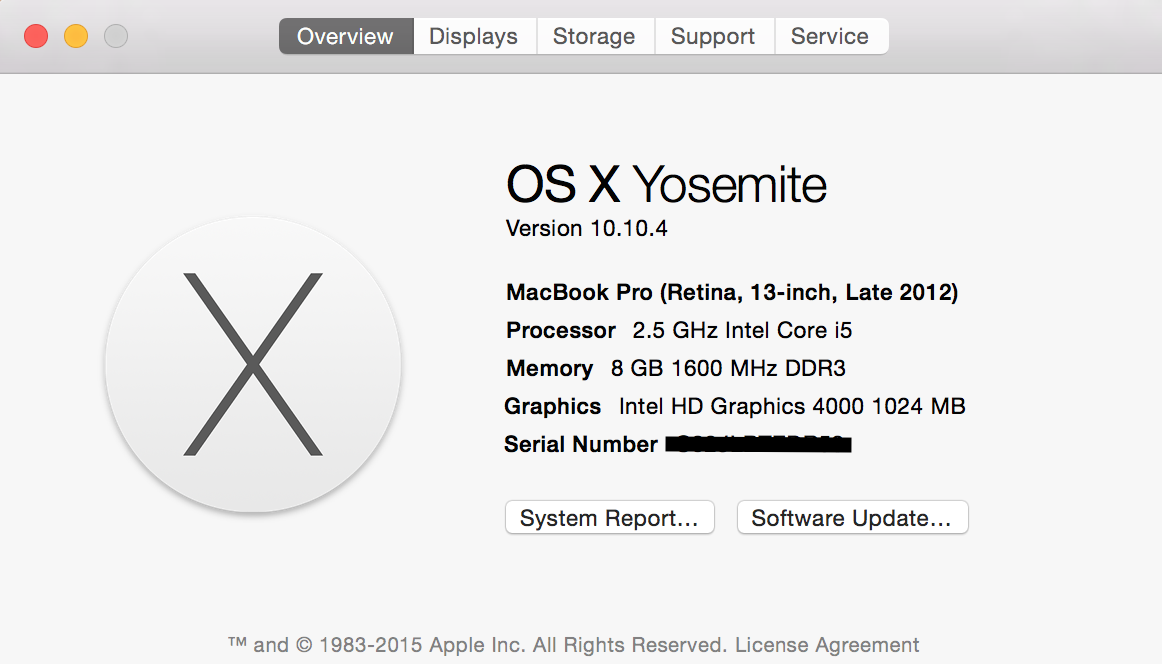1162x664 pixels.
Task: Click the Memory 8 GB line
Action: [676, 369]
